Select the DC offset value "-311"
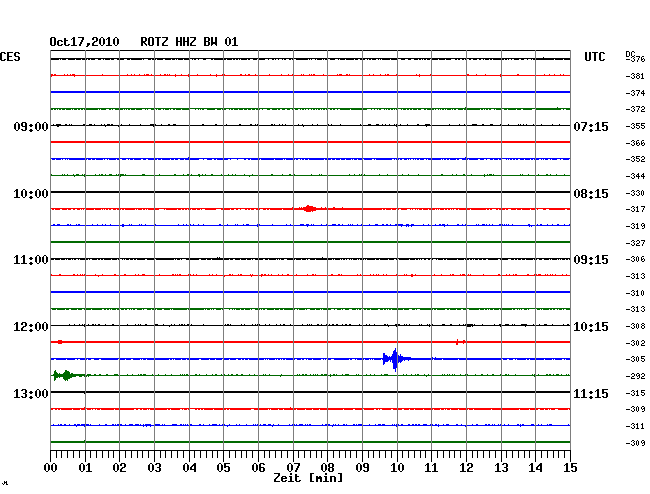Image resolution: width=650 pixels, height=494 pixels. tap(635, 426)
